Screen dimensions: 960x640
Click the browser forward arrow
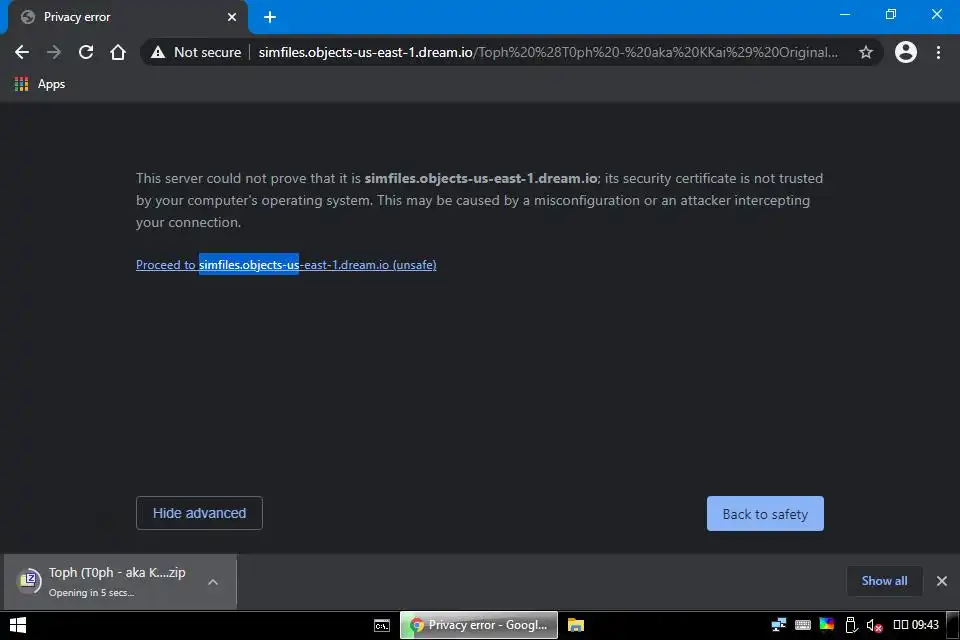[x=54, y=53]
